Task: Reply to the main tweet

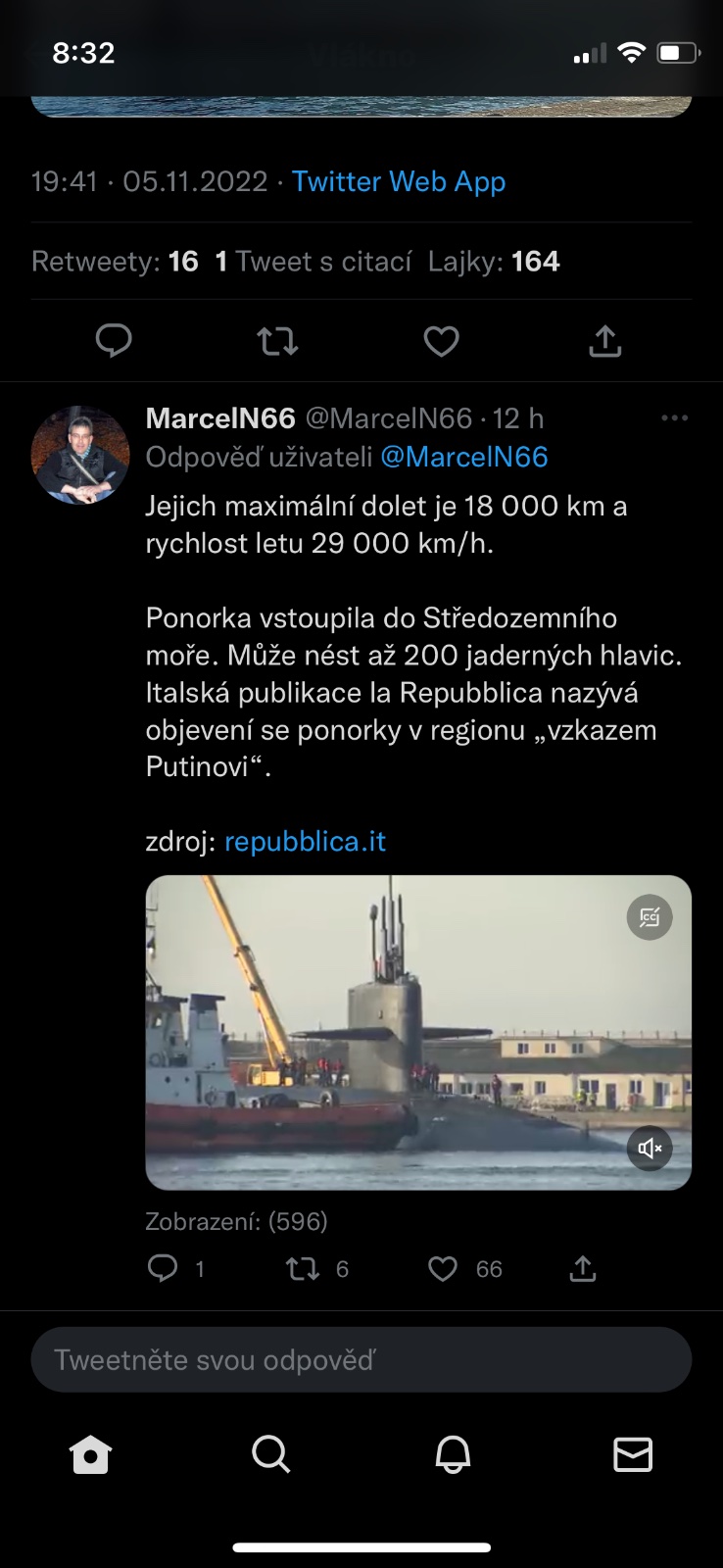Action: tap(114, 341)
